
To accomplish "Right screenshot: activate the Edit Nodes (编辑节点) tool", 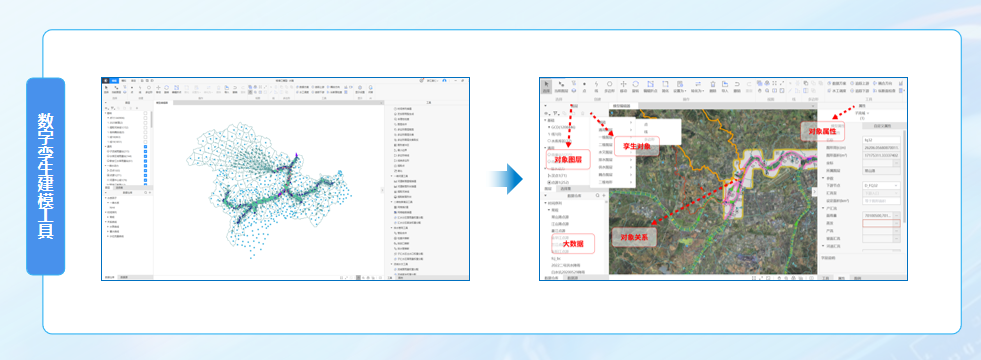I will (650, 86).
